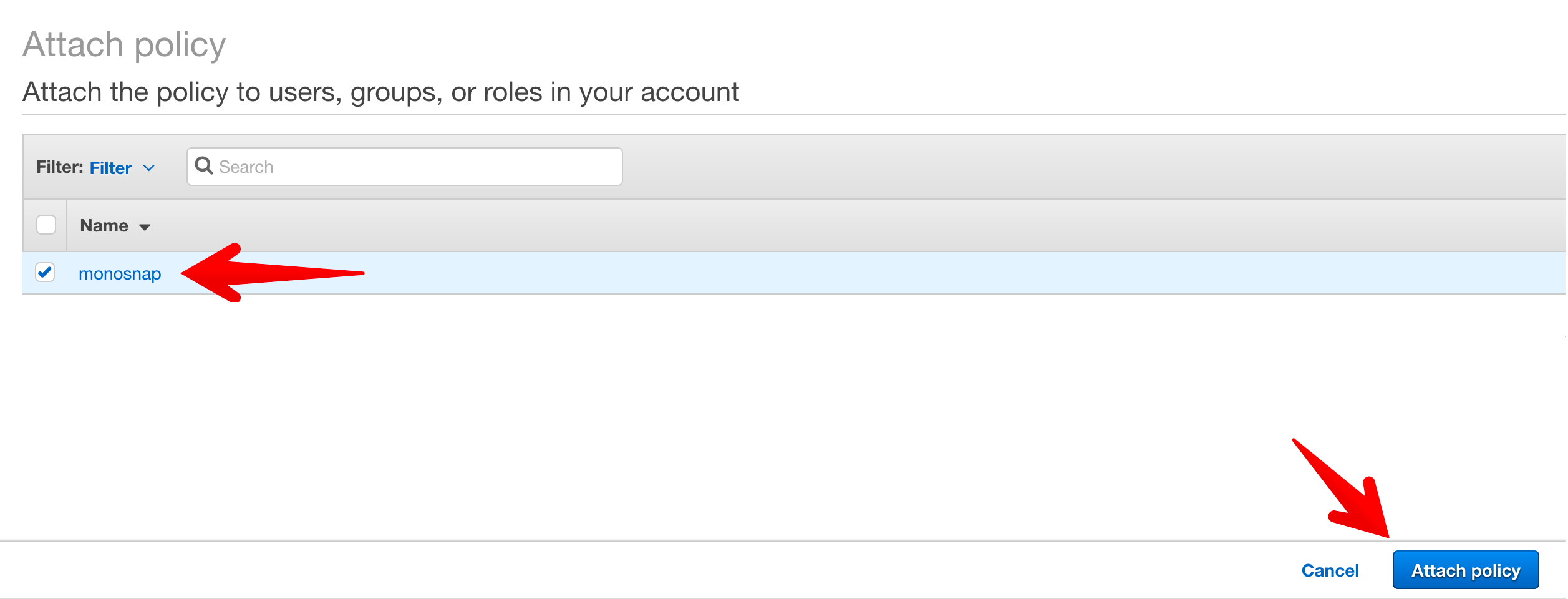Image resolution: width=1568 pixels, height=599 pixels.
Task: Open the blue Filter dropdown link
Action: (x=111, y=168)
